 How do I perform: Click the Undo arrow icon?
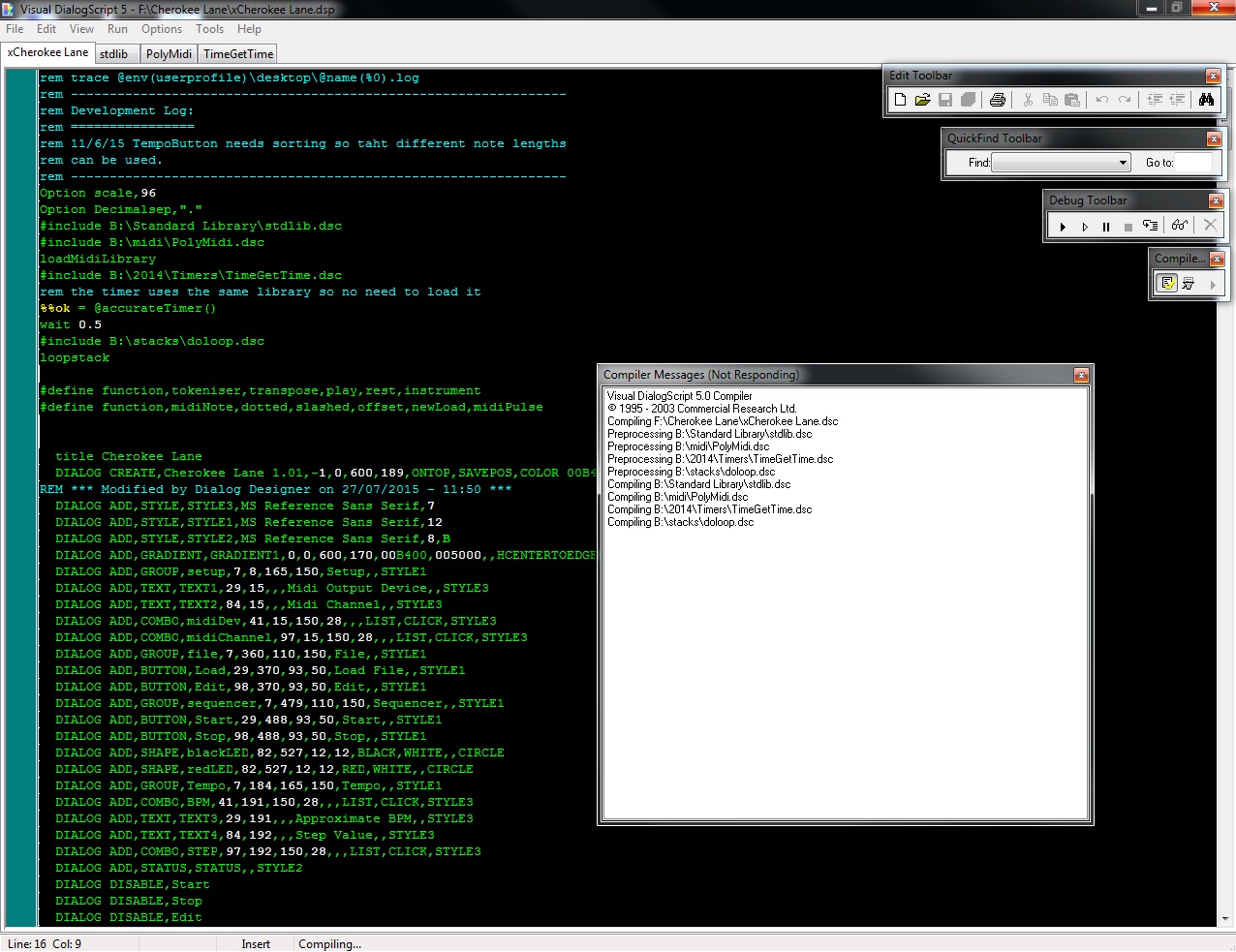pyautogui.click(x=1102, y=100)
